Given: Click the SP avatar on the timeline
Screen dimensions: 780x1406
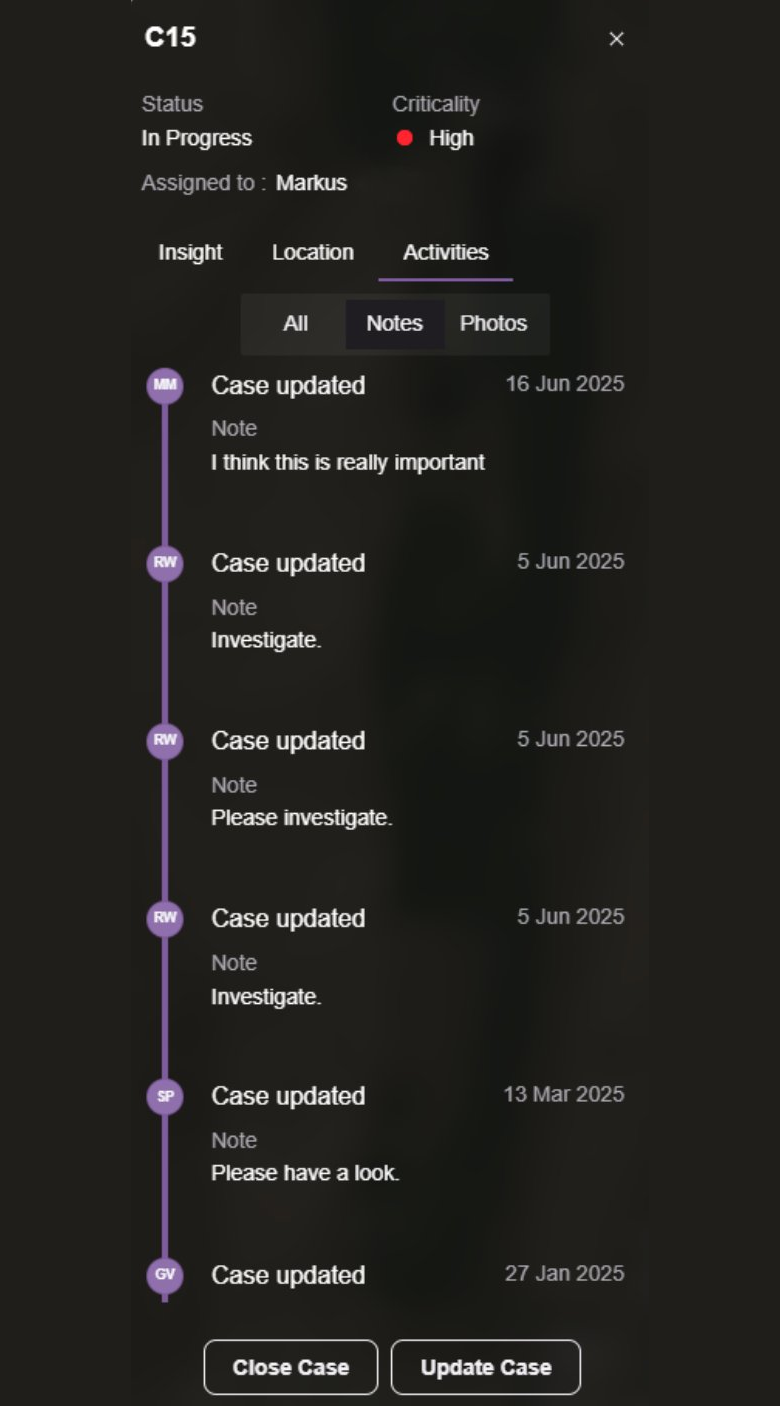Looking at the screenshot, I should tap(165, 1096).
